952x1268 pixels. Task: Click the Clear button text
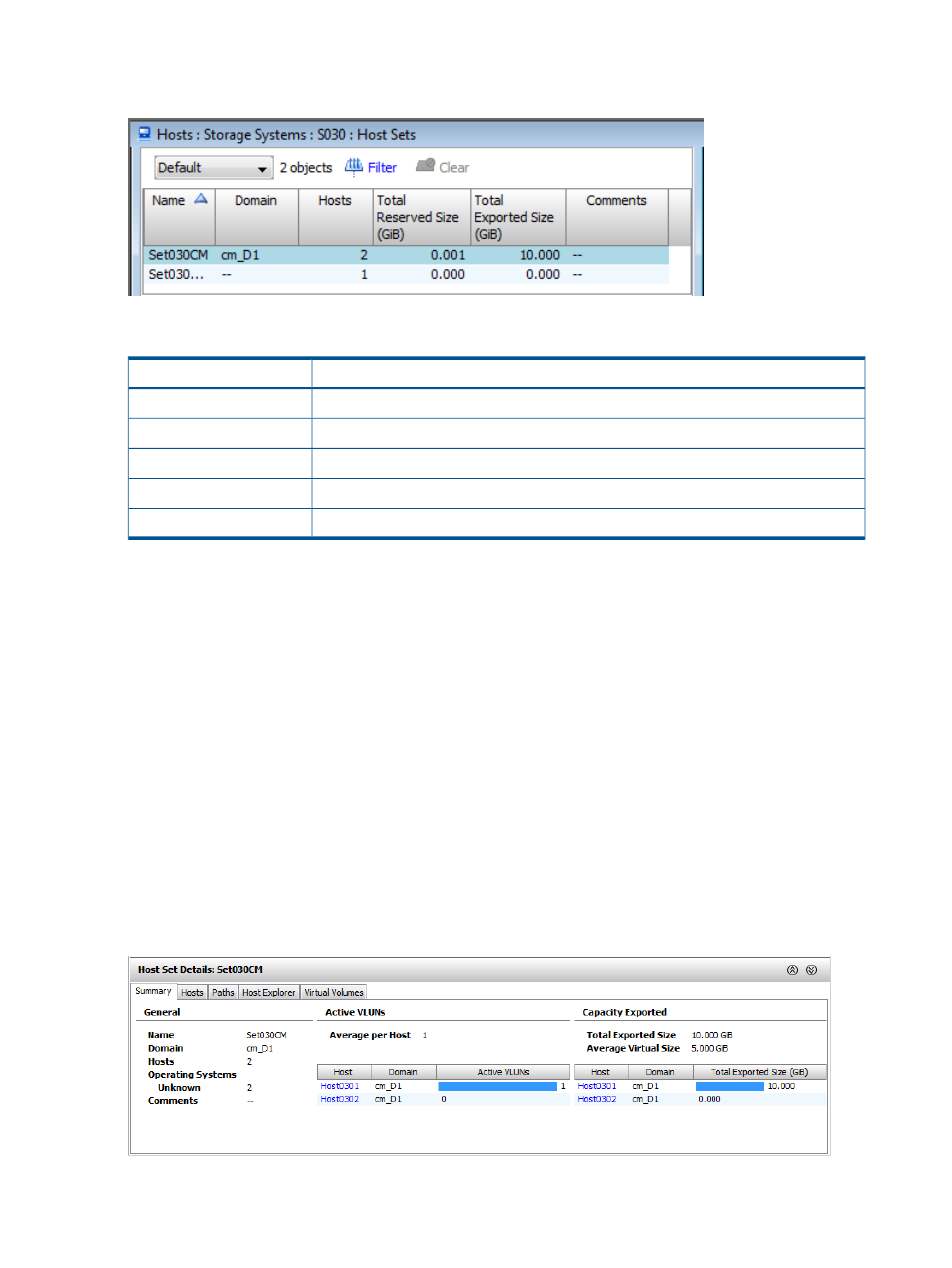tap(454, 168)
